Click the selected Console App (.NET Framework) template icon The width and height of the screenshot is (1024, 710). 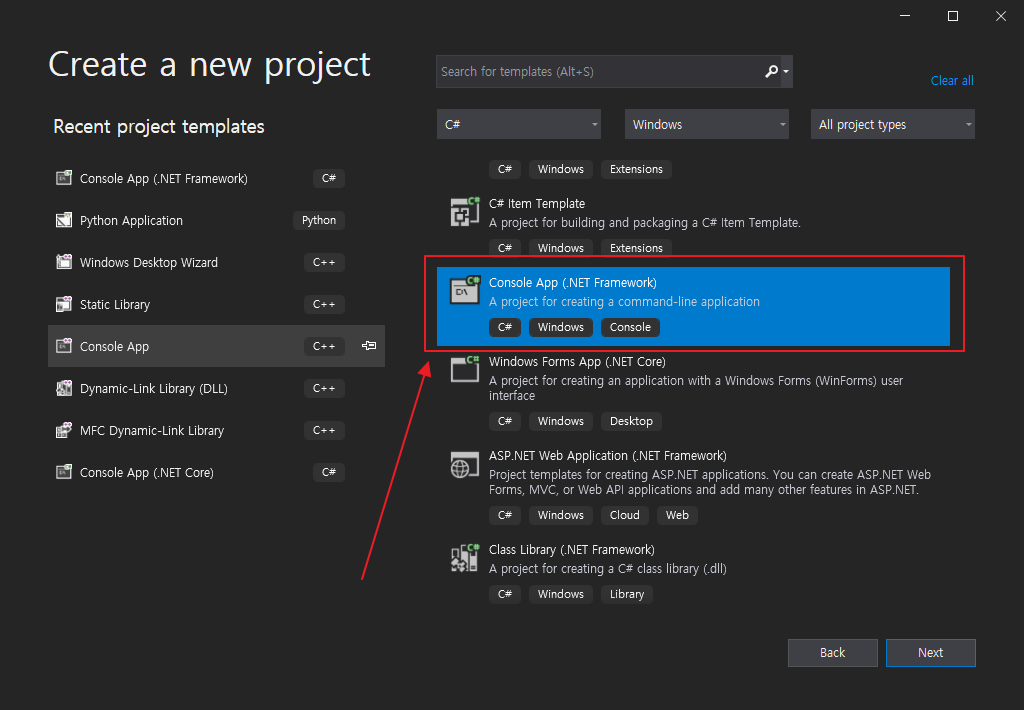coord(465,290)
